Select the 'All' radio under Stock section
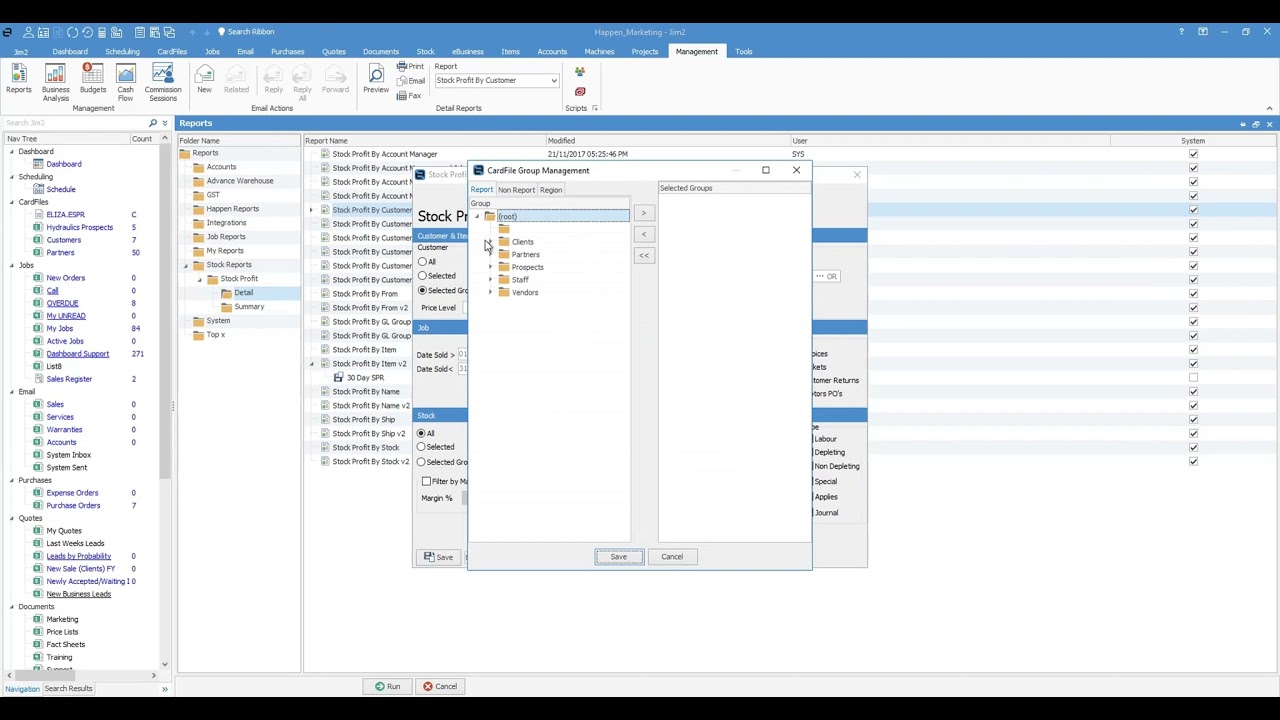This screenshot has height=720, width=1280. [421, 433]
